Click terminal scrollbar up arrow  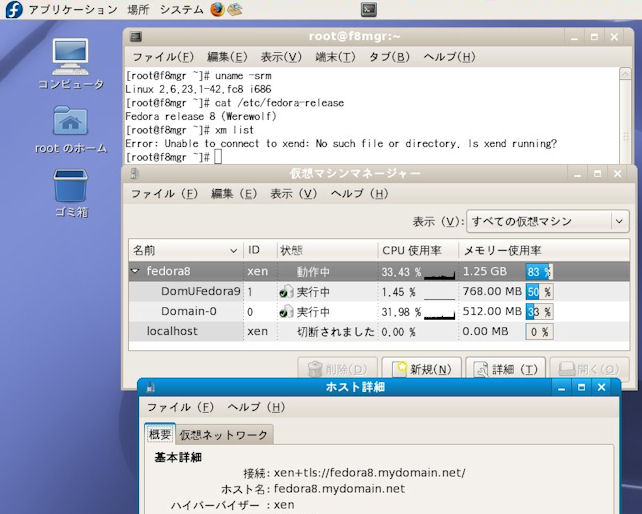(625, 74)
